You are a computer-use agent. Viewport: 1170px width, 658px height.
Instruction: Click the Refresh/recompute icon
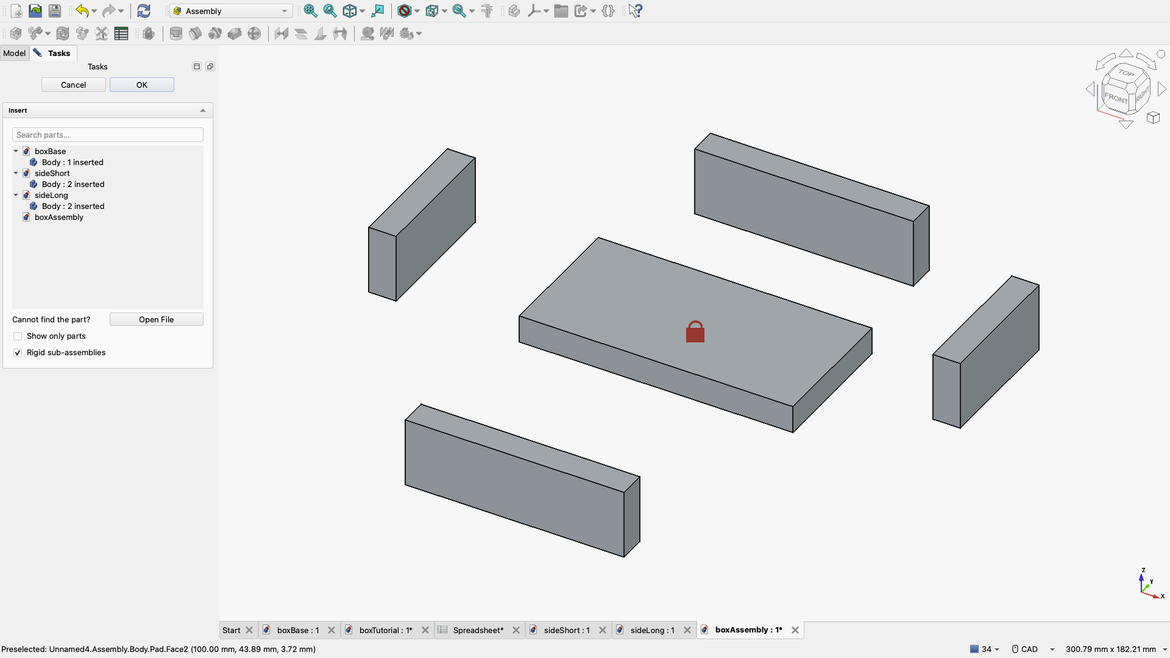[144, 11]
